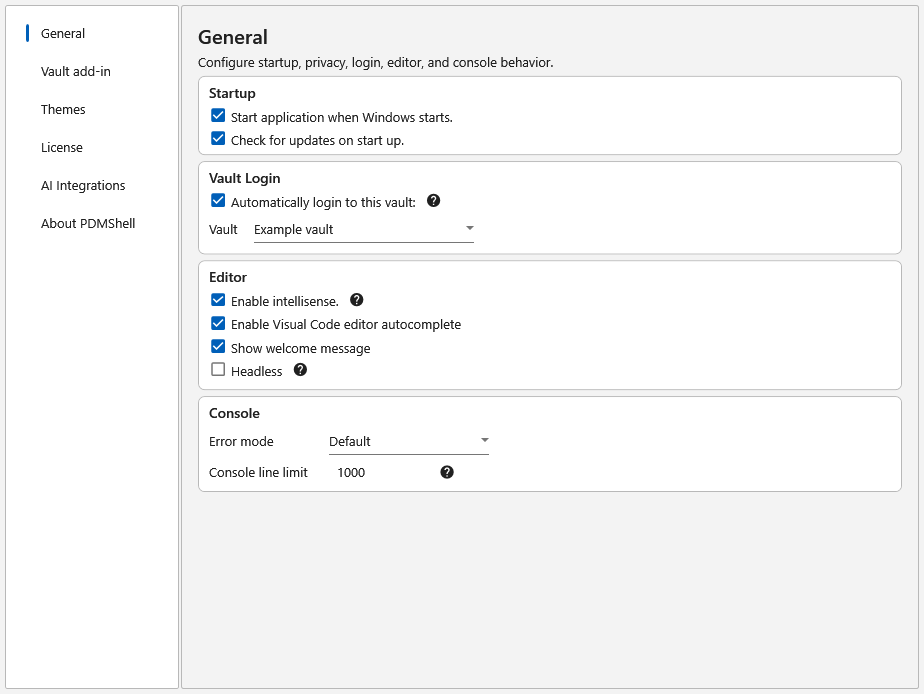Click help icon for Console line limit
Viewport: 924px width, 694px height.
(x=447, y=472)
